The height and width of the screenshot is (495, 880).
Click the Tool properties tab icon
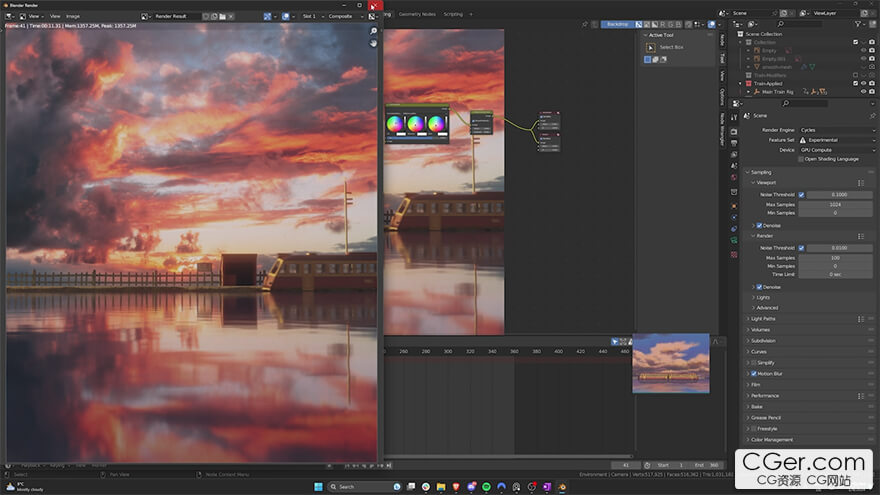tap(734, 116)
